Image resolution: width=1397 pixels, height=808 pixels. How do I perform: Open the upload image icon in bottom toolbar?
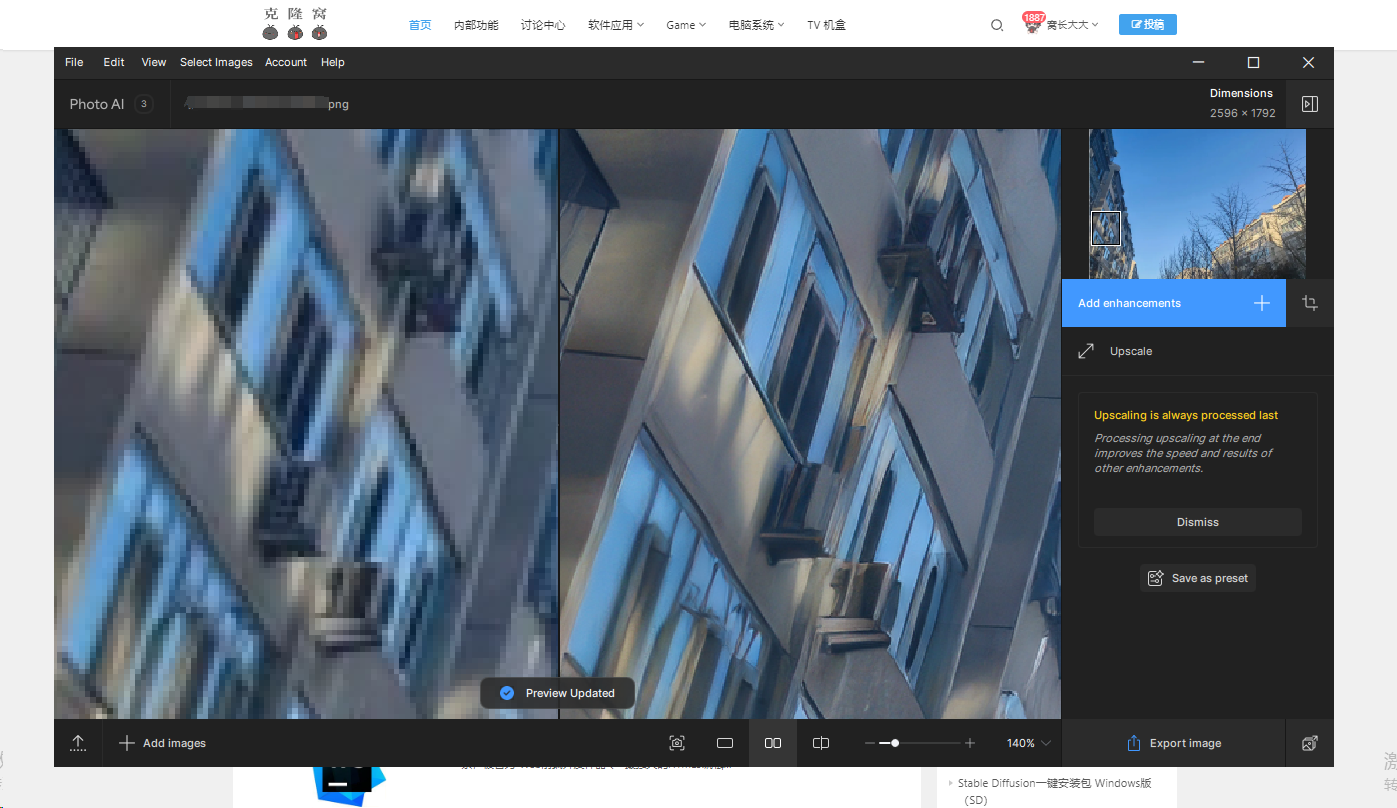pos(78,743)
